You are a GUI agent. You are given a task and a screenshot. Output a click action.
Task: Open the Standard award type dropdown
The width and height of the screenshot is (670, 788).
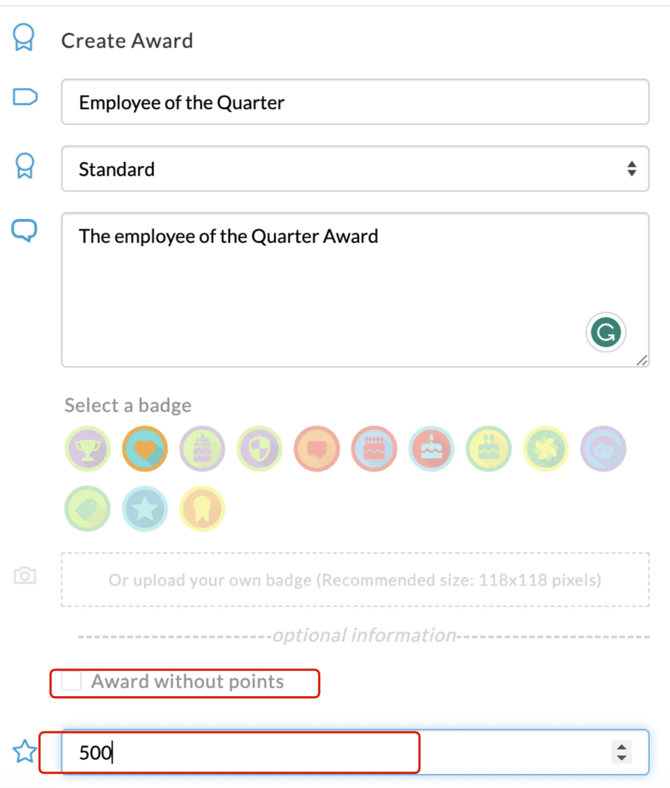[x=355, y=169]
